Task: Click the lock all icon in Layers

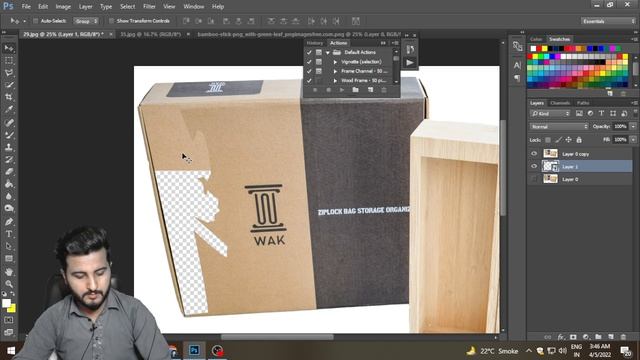Action: click(579, 140)
